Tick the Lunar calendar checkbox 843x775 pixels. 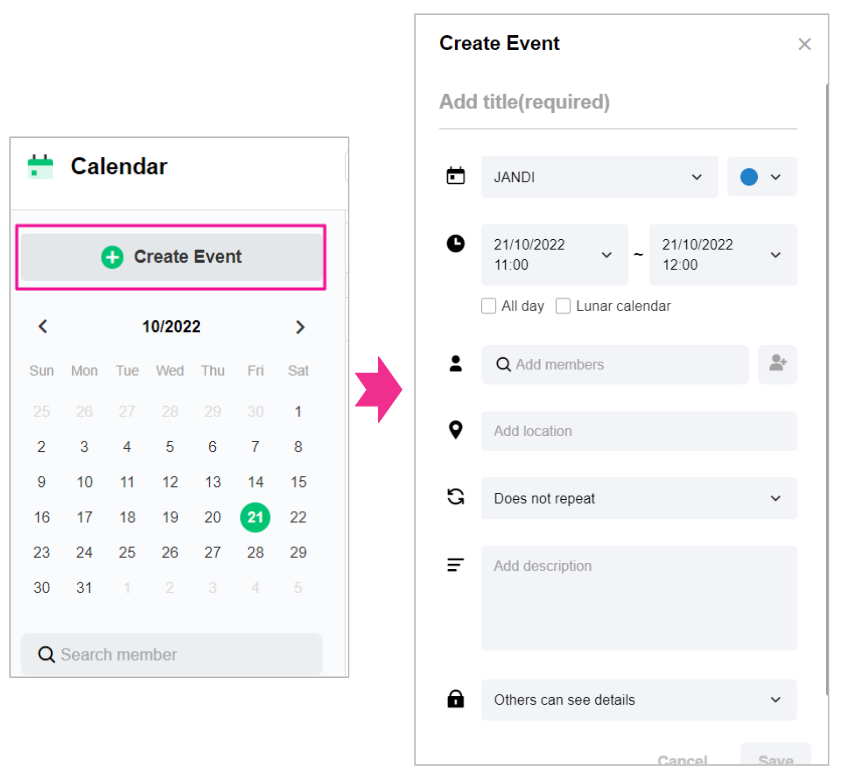coord(564,306)
